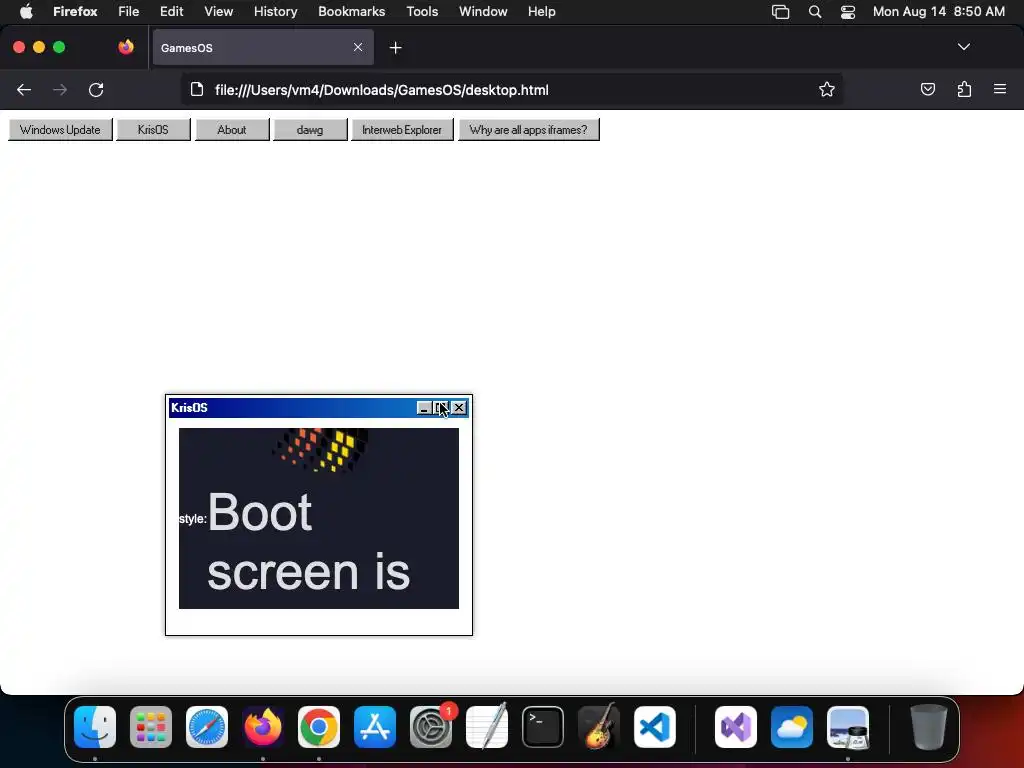Open the File menu
This screenshot has width=1024, height=768.
129,12
